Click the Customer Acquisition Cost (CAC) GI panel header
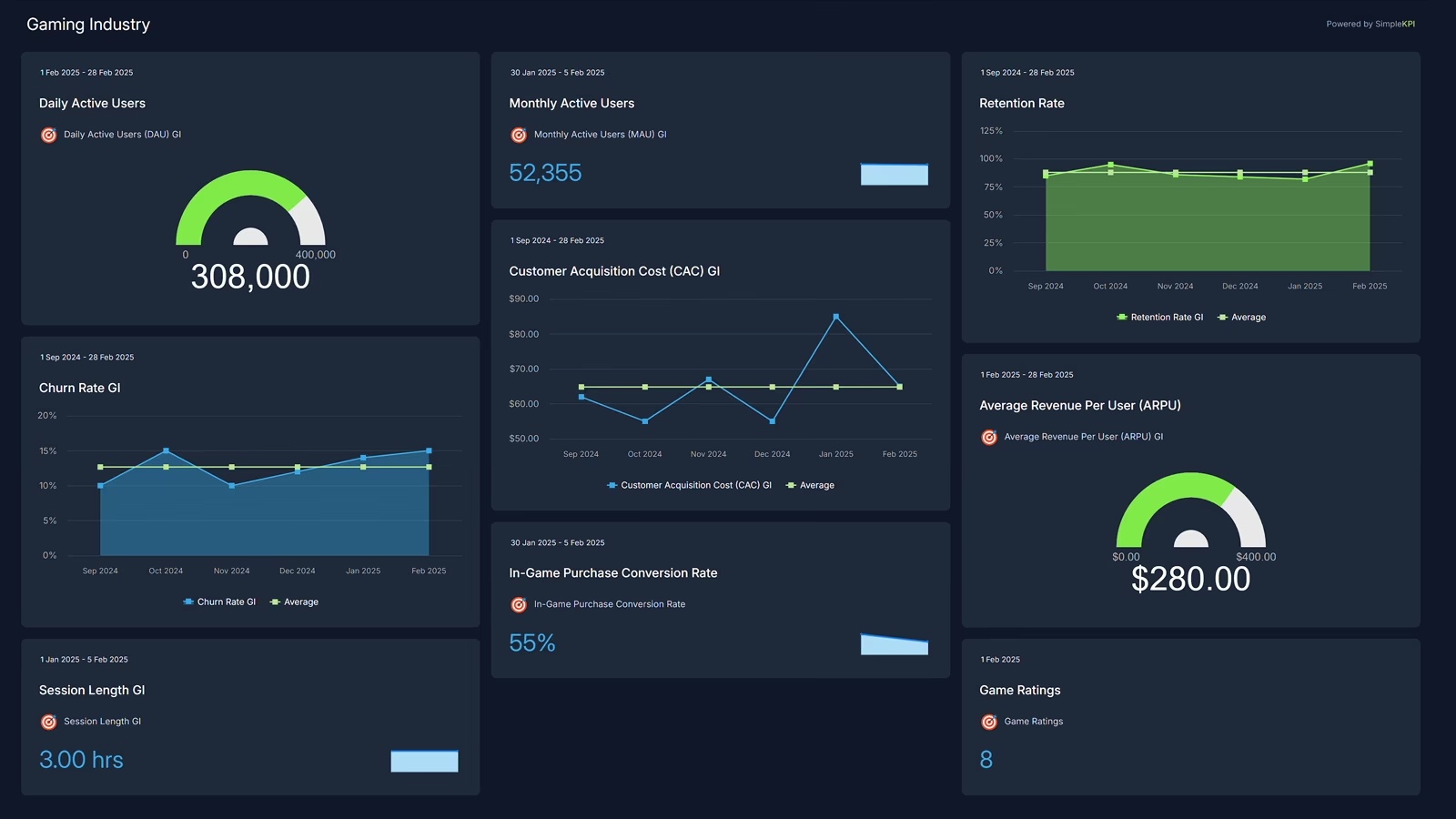The height and width of the screenshot is (819, 1456). pyautogui.click(x=615, y=270)
